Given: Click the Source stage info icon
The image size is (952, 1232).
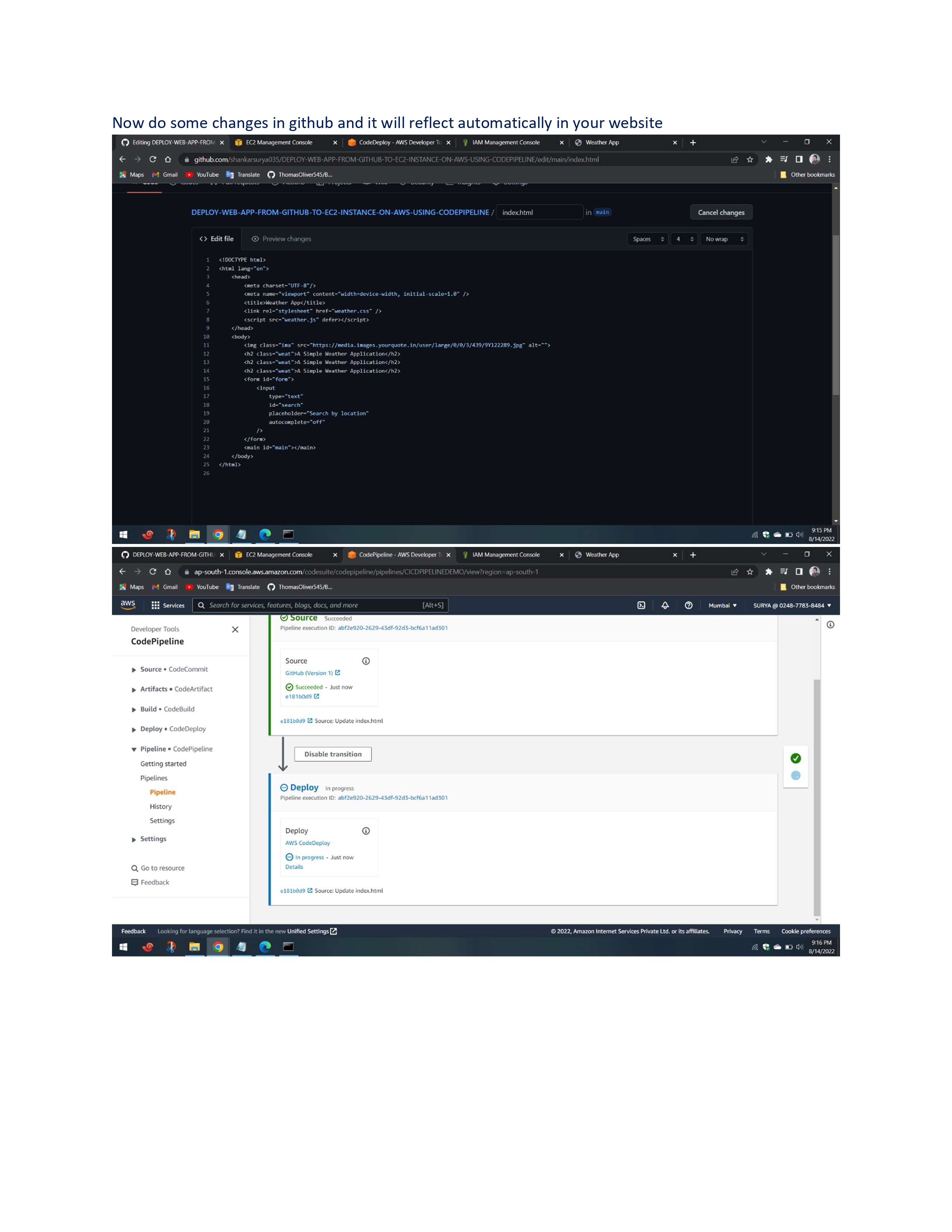Looking at the screenshot, I should click(x=365, y=660).
